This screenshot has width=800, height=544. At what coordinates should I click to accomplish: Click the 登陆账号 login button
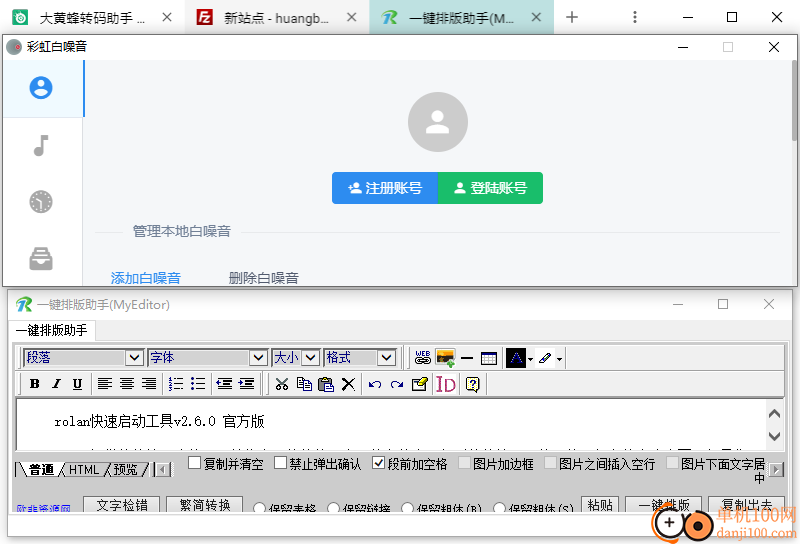click(490, 188)
